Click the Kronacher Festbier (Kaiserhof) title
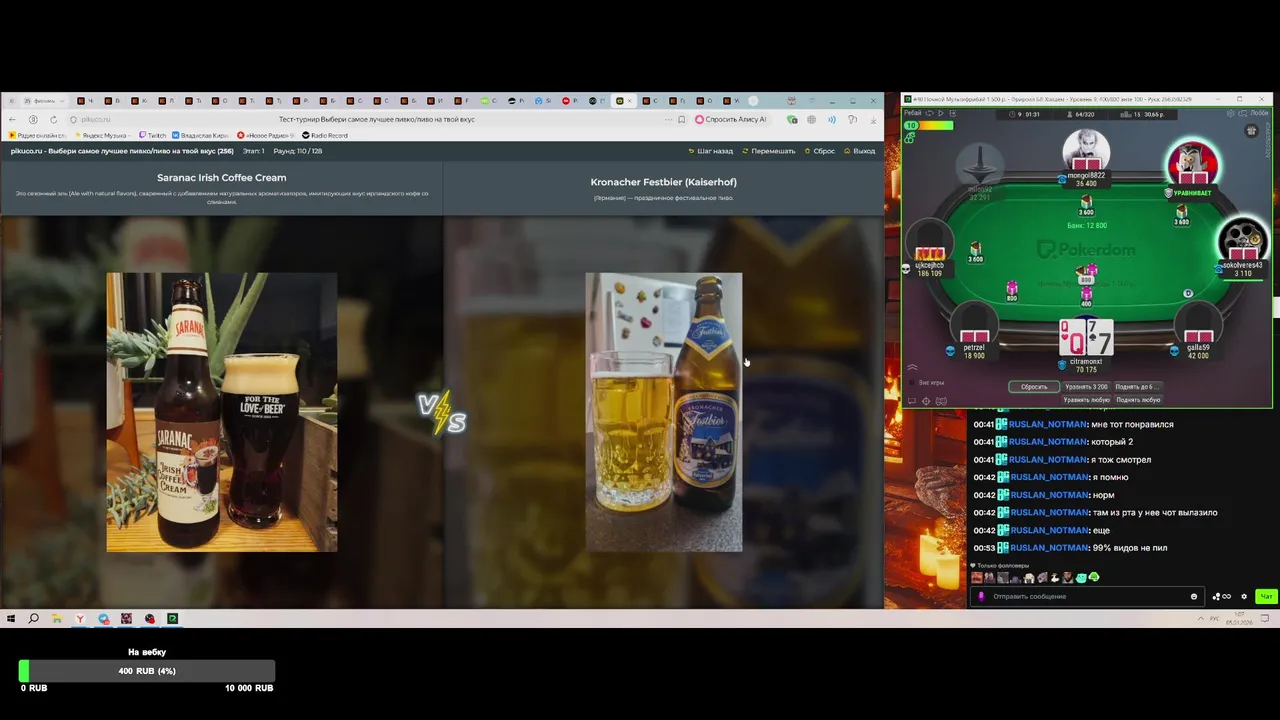The width and height of the screenshot is (1280, 720). [663, 182]
